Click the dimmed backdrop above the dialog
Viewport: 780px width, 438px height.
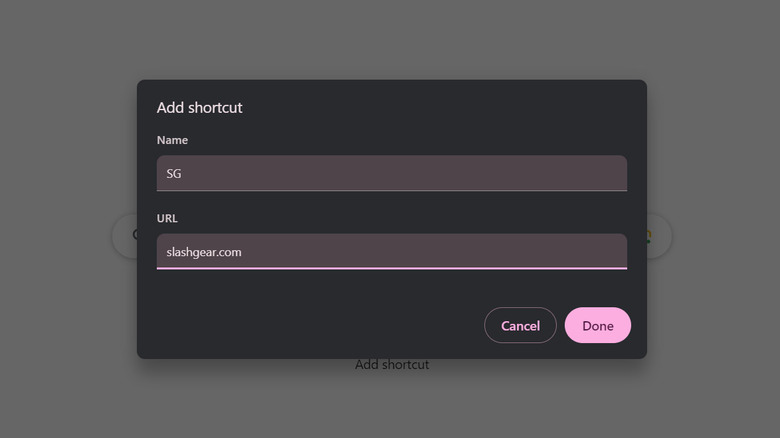pos(390,40)
